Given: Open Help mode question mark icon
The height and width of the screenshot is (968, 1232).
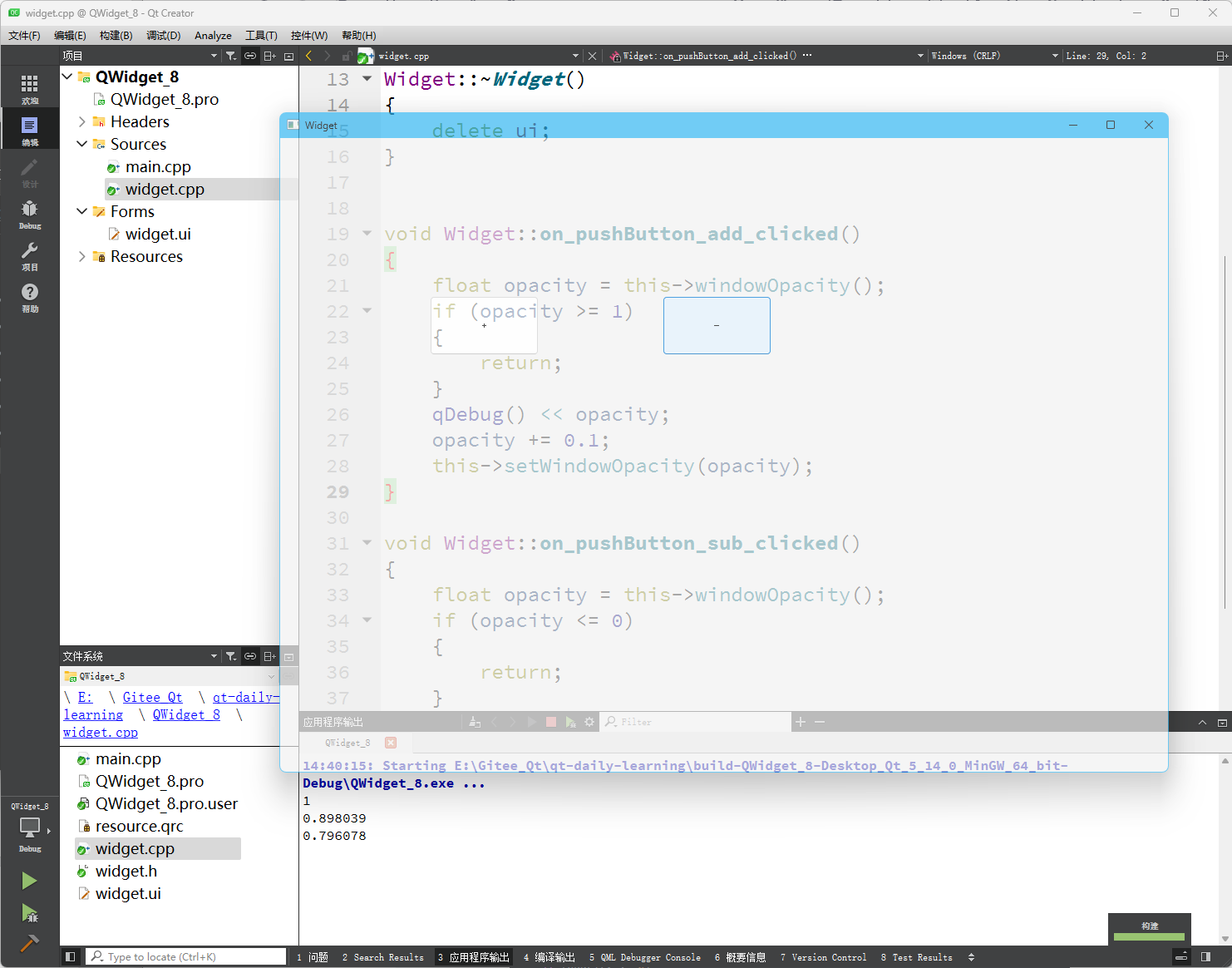Looking at the screenshot, I should click(x=29, y=296).
